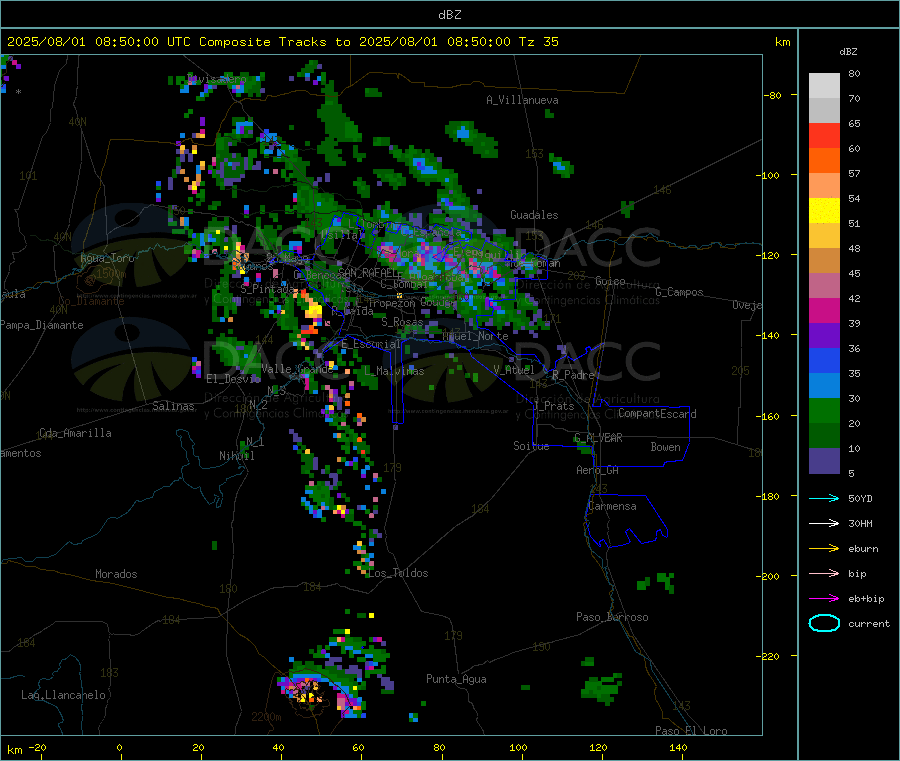The image size is (900, 761).
Task: Click the Valle Grande location label
Action: [x=297, y=369]
